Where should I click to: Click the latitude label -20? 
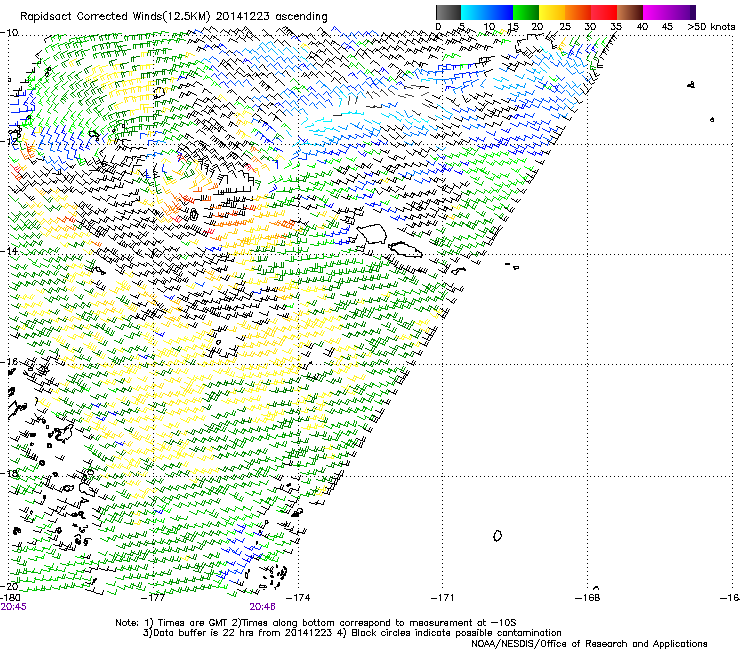coord(9,586)
